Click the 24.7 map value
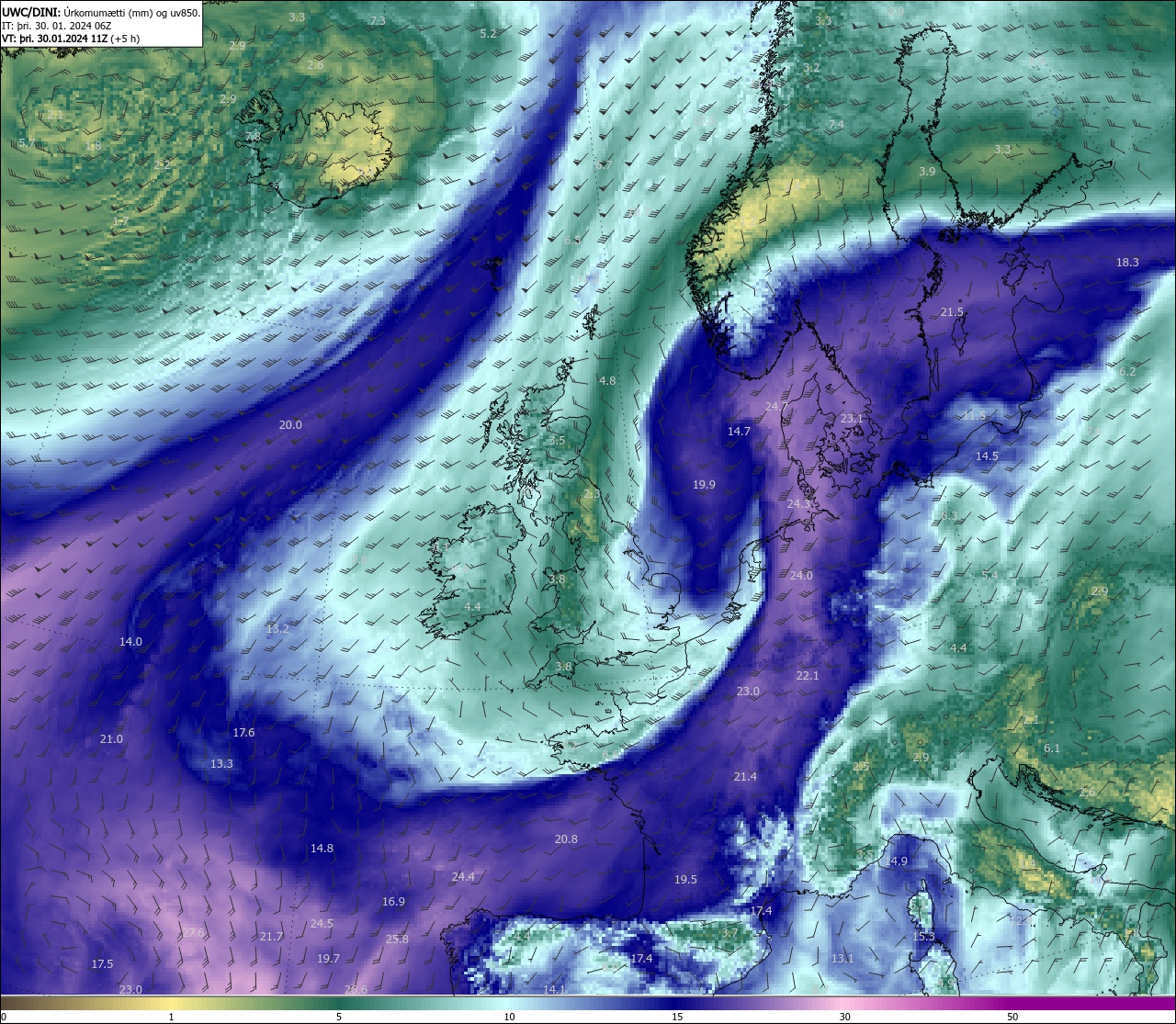Screen dimensions: 1176x1024 coord(776,407)
